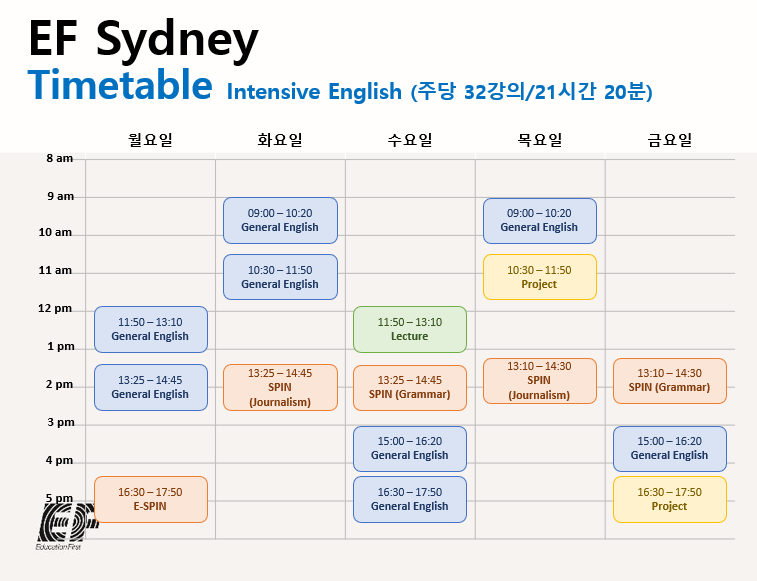The width and height of the screenshot is (757, 581).
Task: Select Friday 13:10 – 14:30 SPIN (Grammar) block
Action: tap(670, 381)
